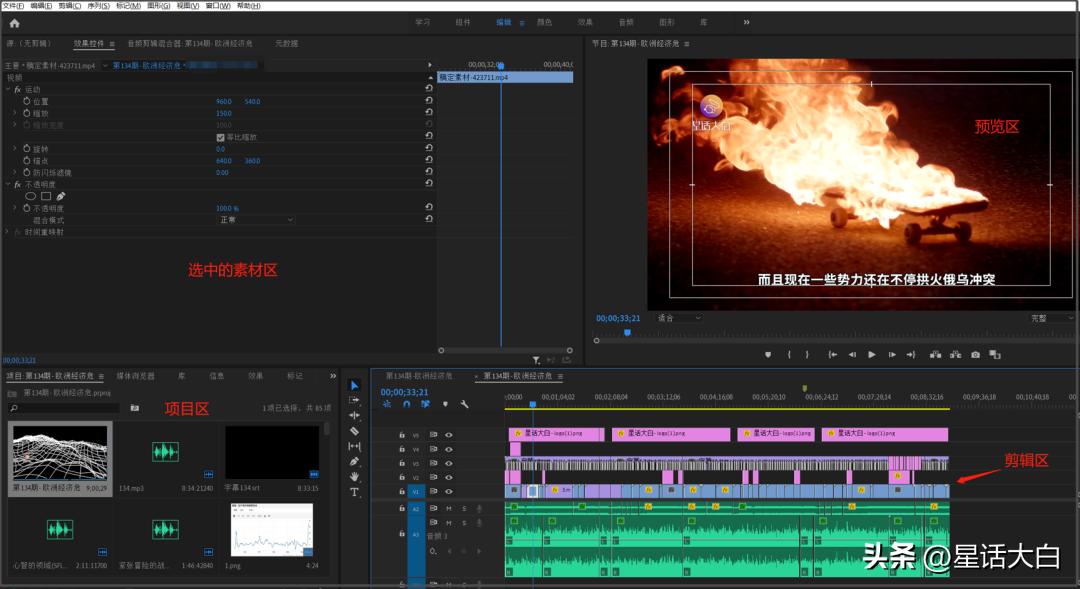
Task: Hide track V1 with its eye icon
Action: 449,491
